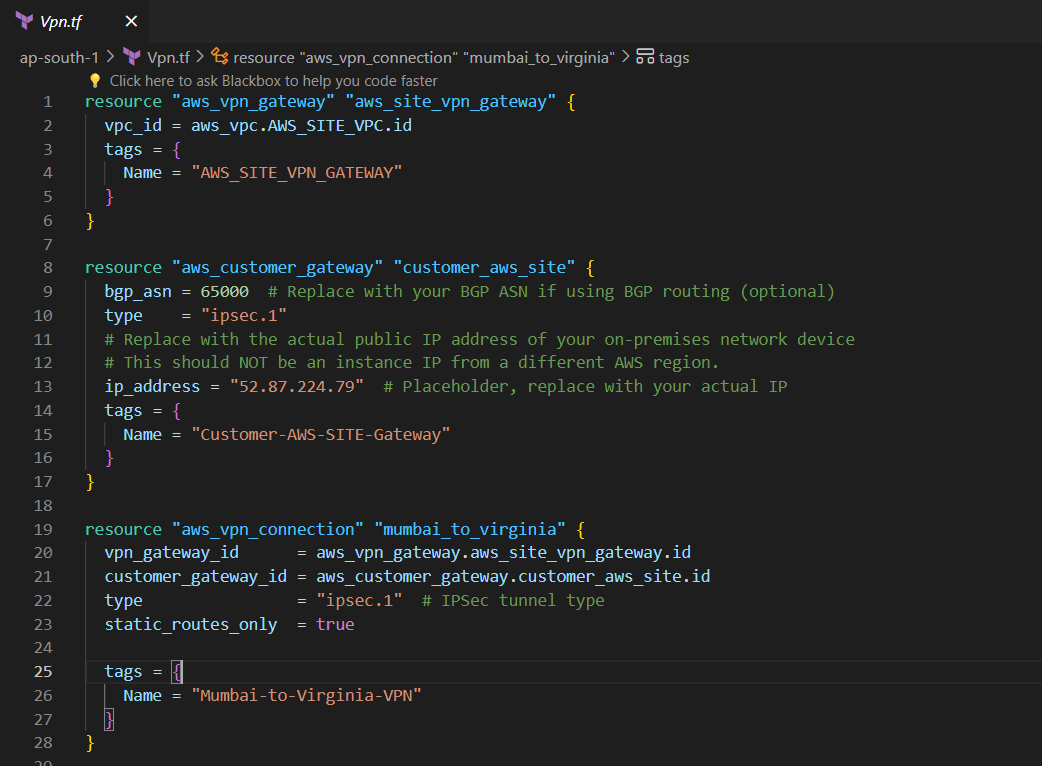Click the tags symbol icon in the breadcrumb
Viewport: 1042px width, 766px height.
[x=645, y=57]
